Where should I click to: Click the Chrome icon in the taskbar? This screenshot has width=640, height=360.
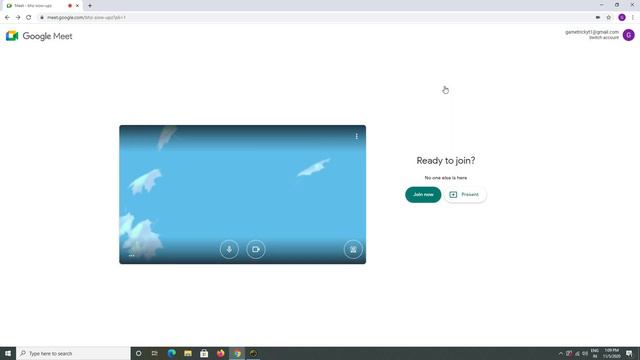tap(237, 353)
